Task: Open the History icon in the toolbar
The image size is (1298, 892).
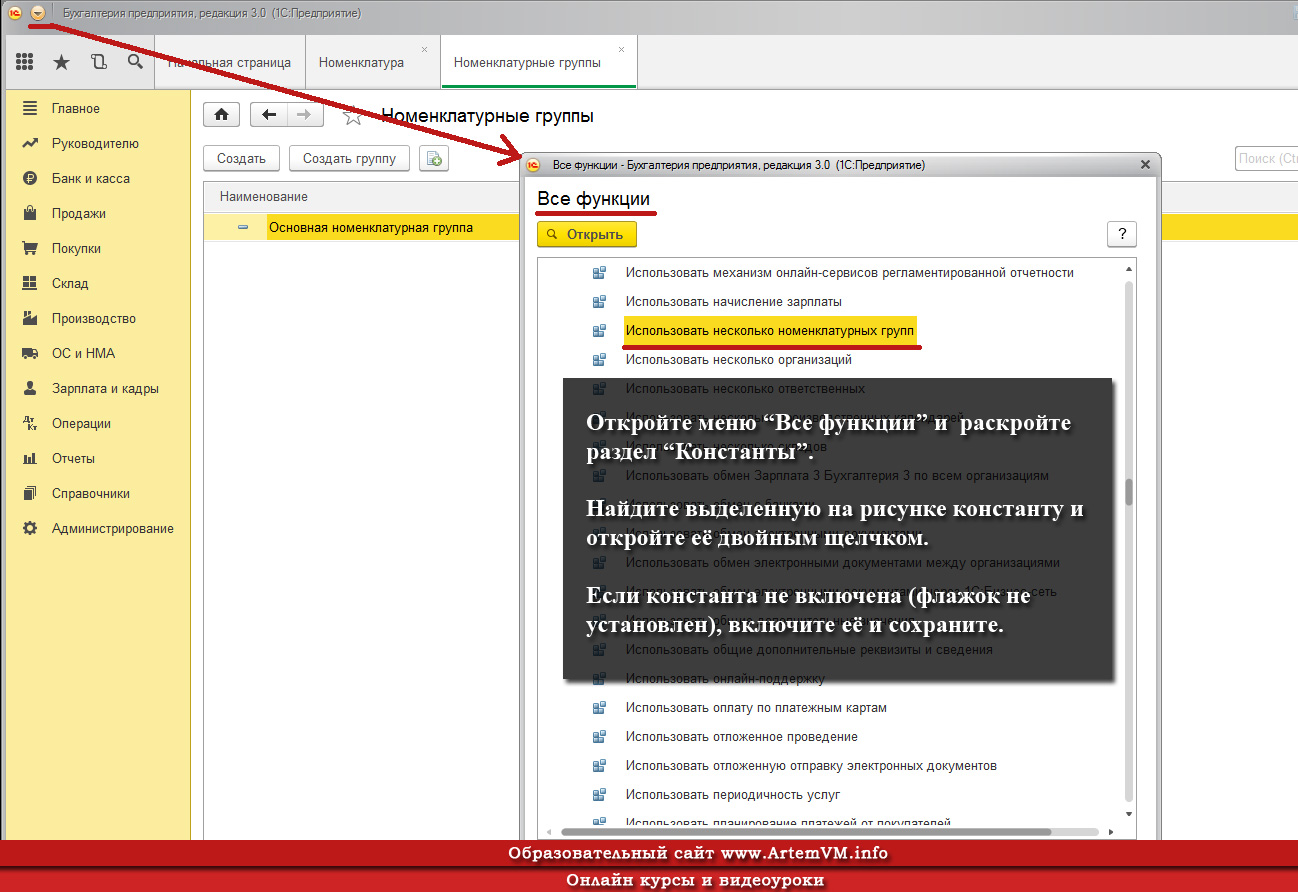Action: [x=98, y=62]
